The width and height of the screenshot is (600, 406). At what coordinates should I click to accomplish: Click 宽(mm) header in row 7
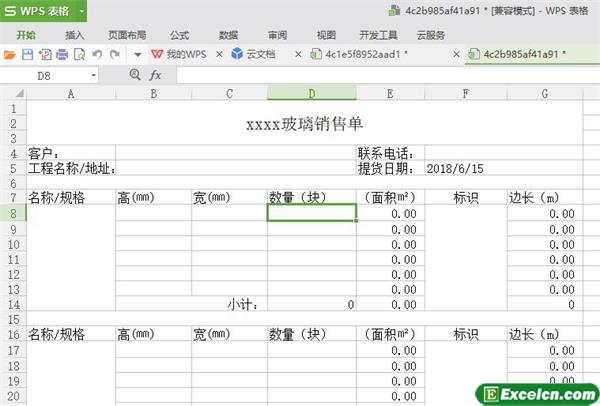coord(229,197)
